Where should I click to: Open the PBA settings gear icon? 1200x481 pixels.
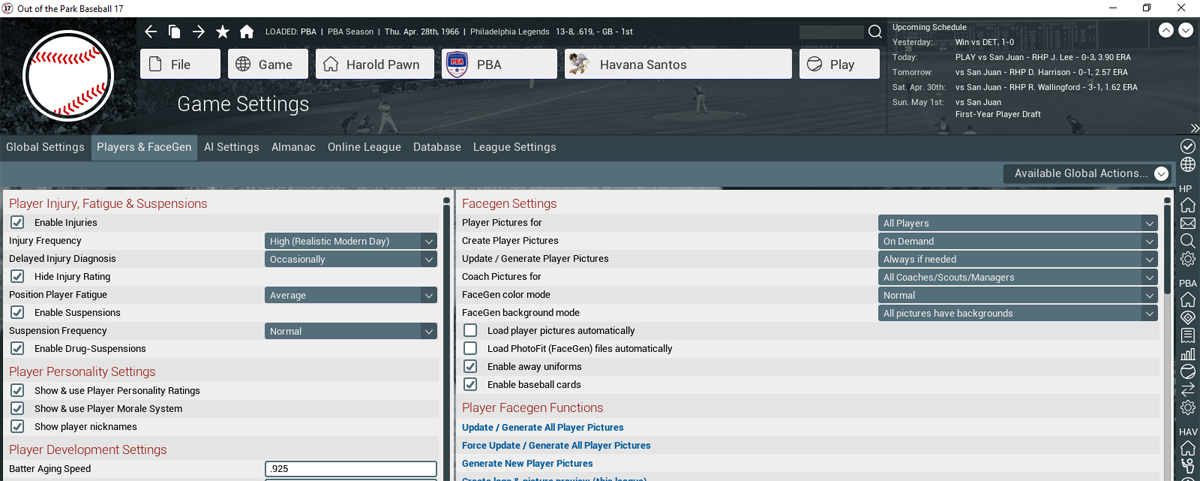[x=1188, y=408]
